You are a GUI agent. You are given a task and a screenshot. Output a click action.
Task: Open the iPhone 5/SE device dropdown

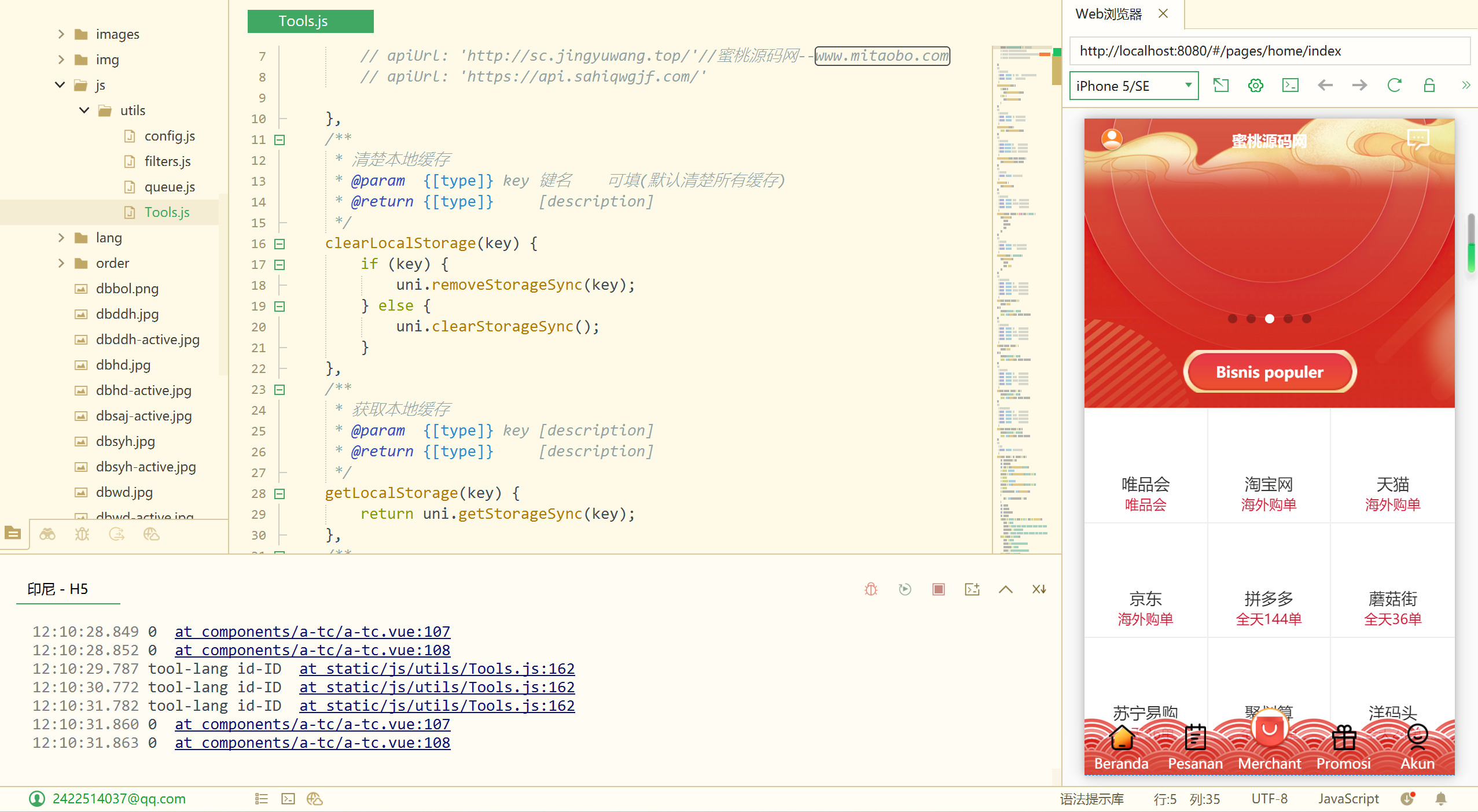pyautogui.click(x=1134, y=86)
